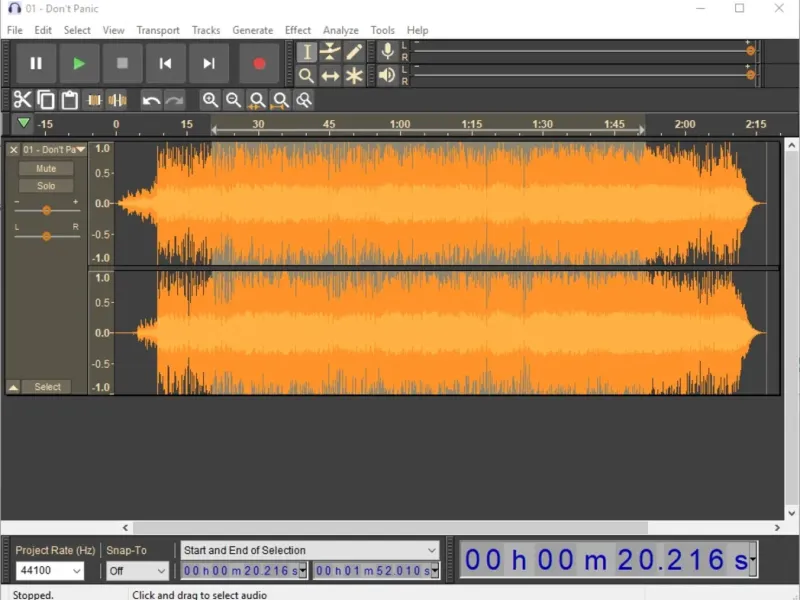800x600 pixels.
Task: Click the Cut scissors icon
Action: 22,100
